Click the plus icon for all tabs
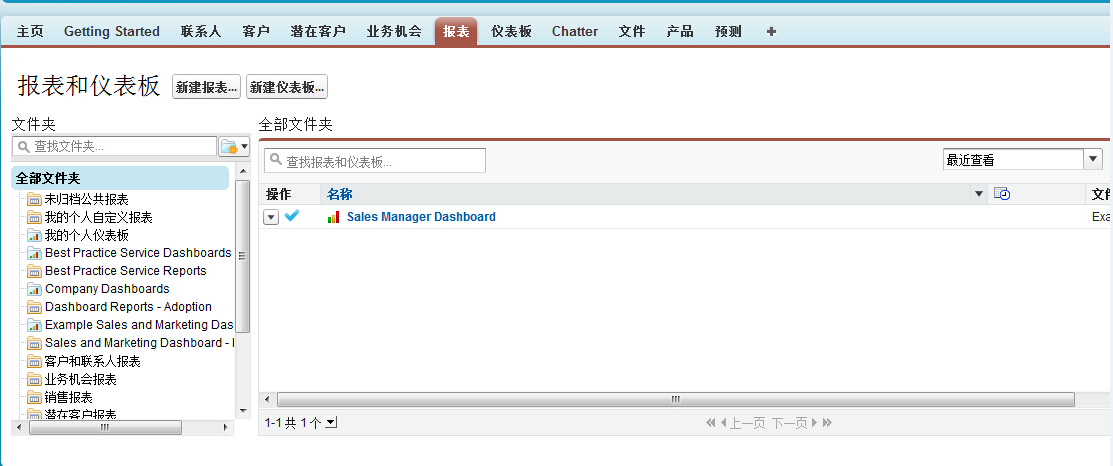 point(771,31)
